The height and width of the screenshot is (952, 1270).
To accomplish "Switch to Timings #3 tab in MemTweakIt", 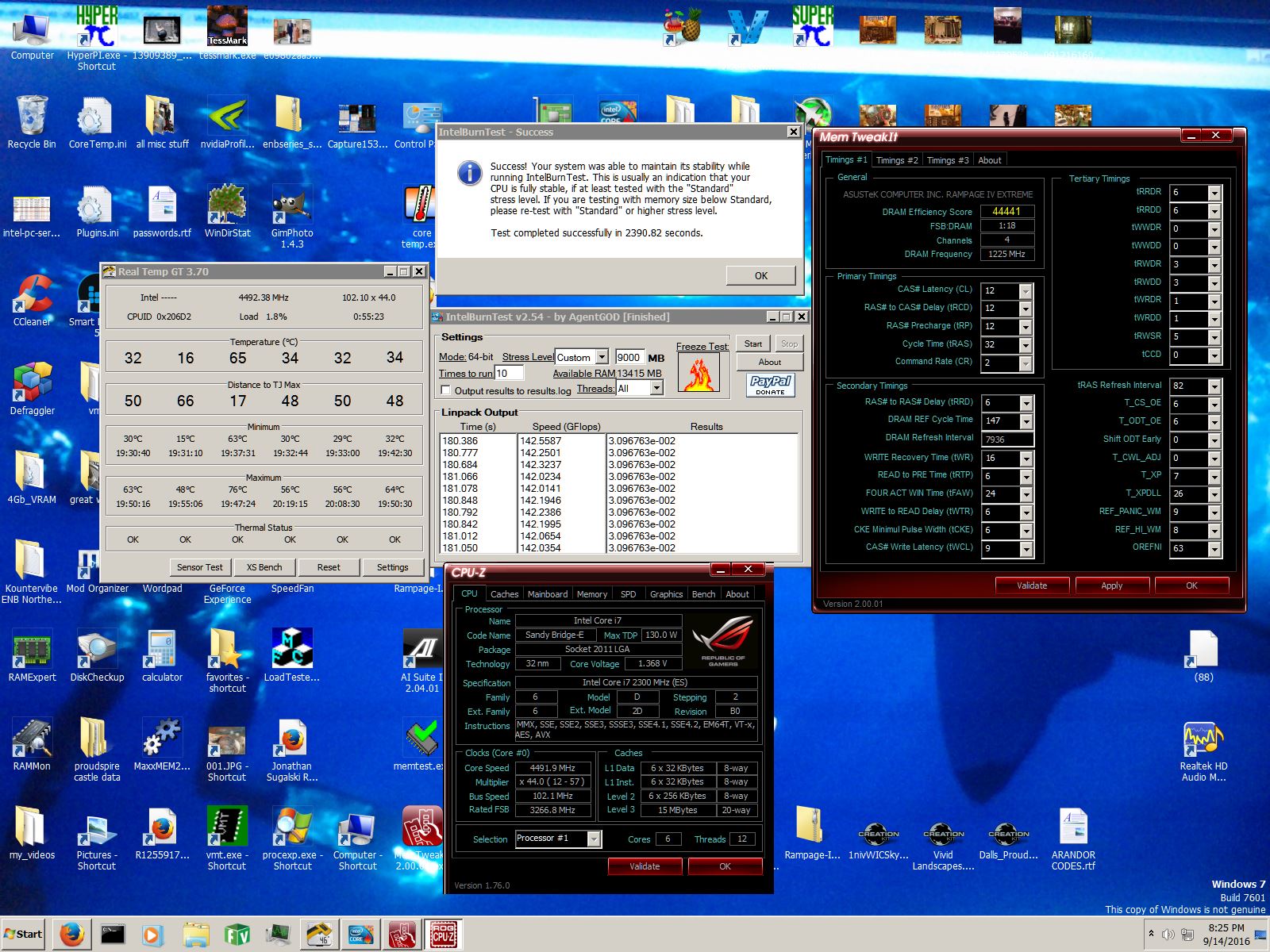I will (x=948, y=160).
